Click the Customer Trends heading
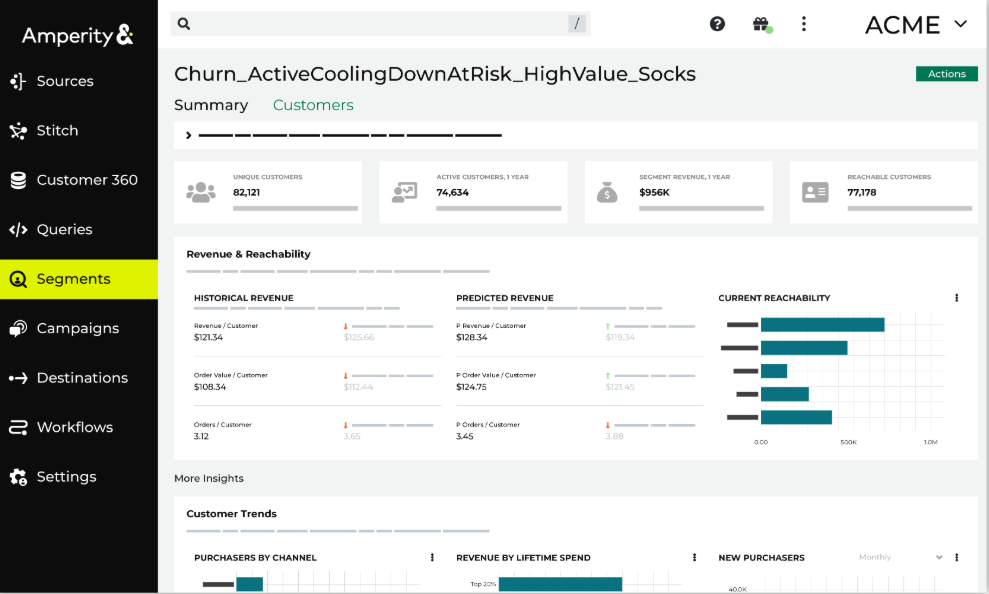Image resolution: width=989 pixels, height=594 pixels. (x=231, y=514)
